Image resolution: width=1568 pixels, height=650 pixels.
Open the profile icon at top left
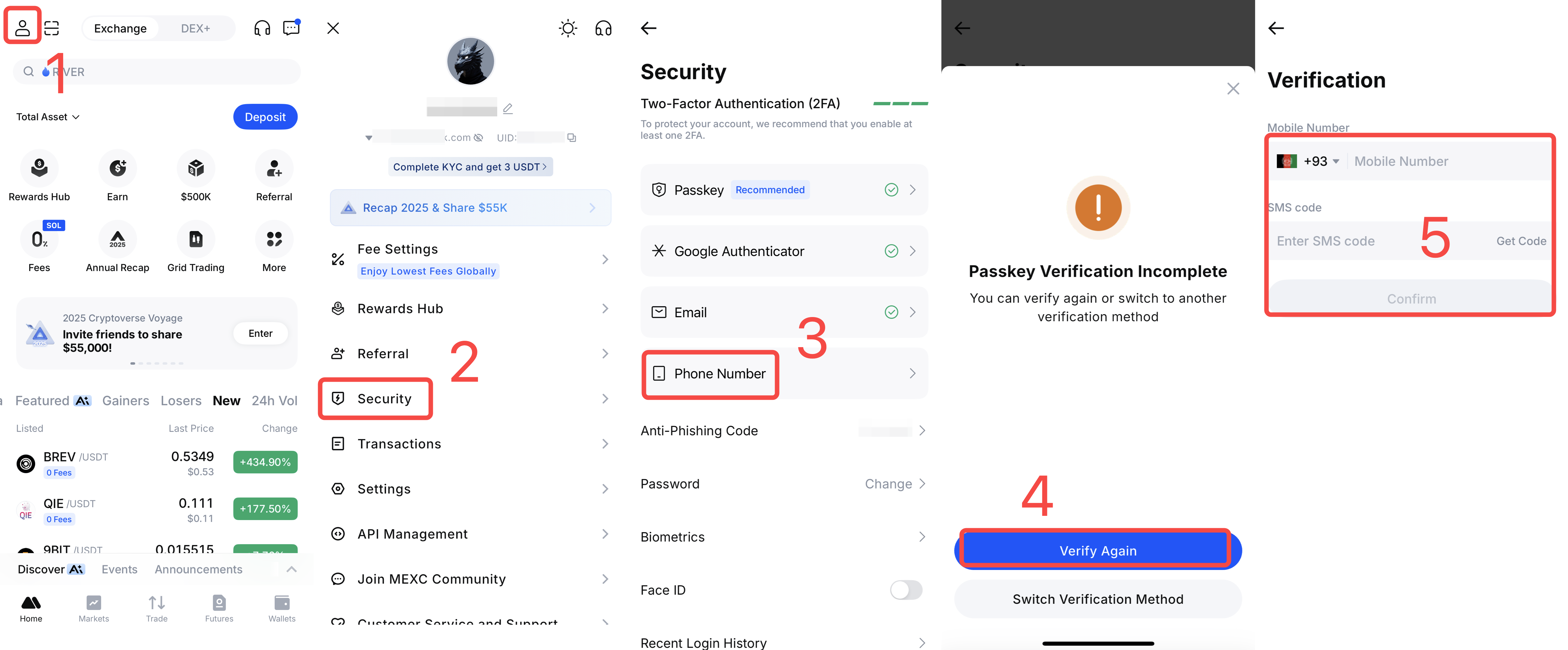(x=23, y=27)
